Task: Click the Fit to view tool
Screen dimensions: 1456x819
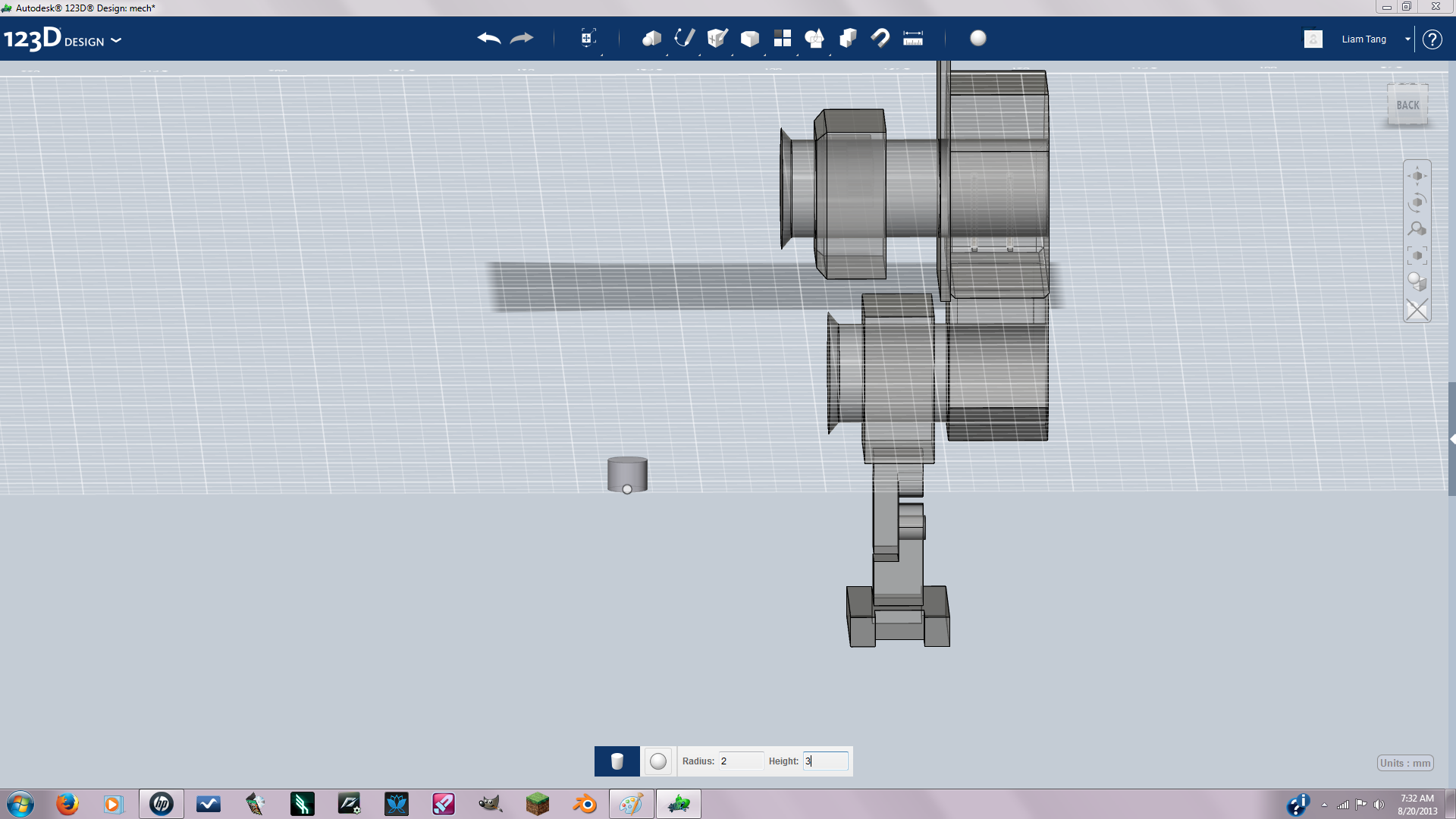Action: [x=1417, y=256]
